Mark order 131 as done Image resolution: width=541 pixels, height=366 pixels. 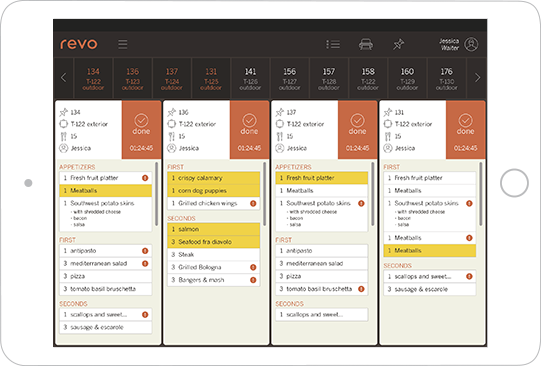point(465,130)
